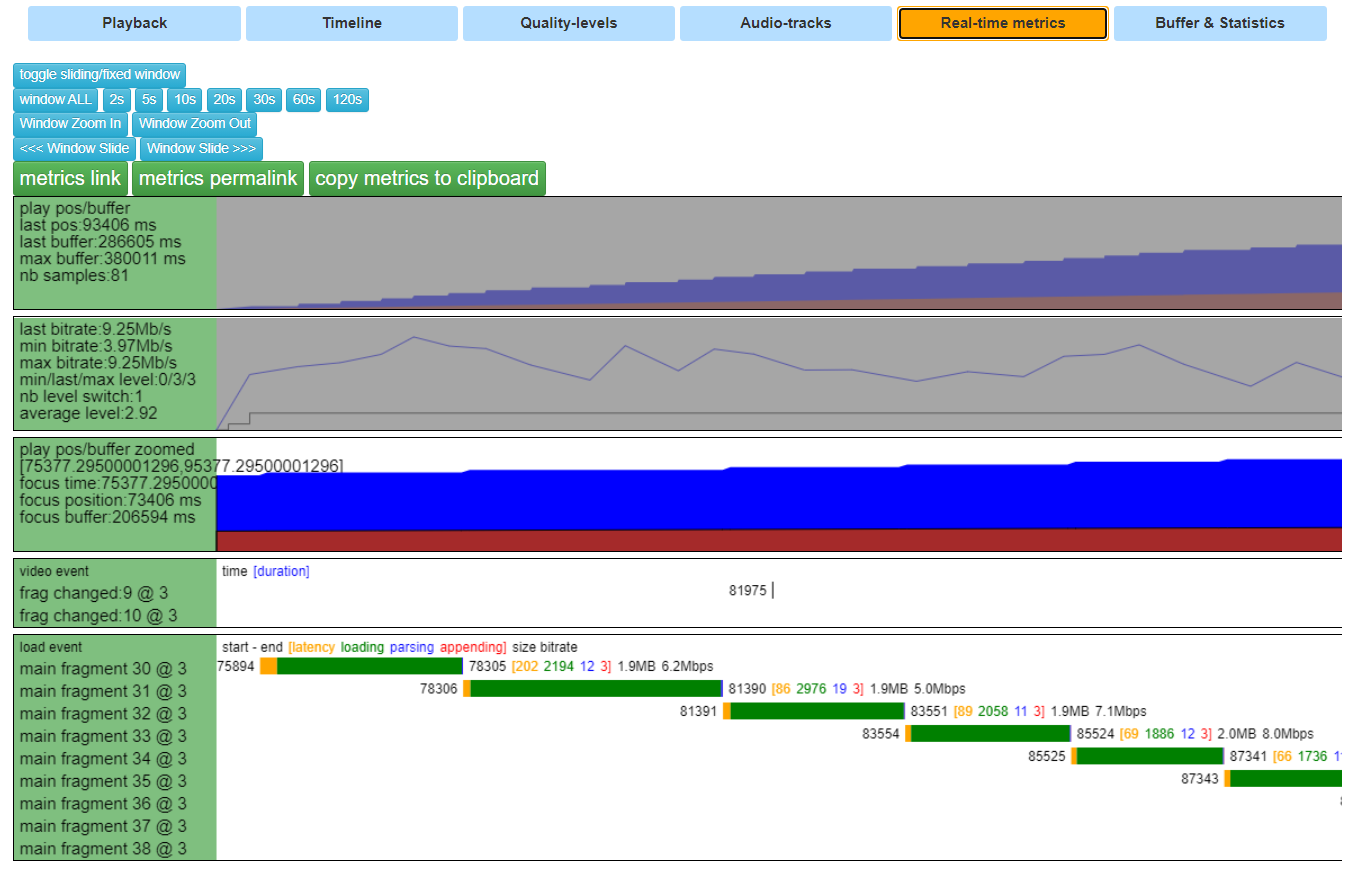Click the bitrate line graph
The height and width of the screenshot is (880, 1372).
780,374
